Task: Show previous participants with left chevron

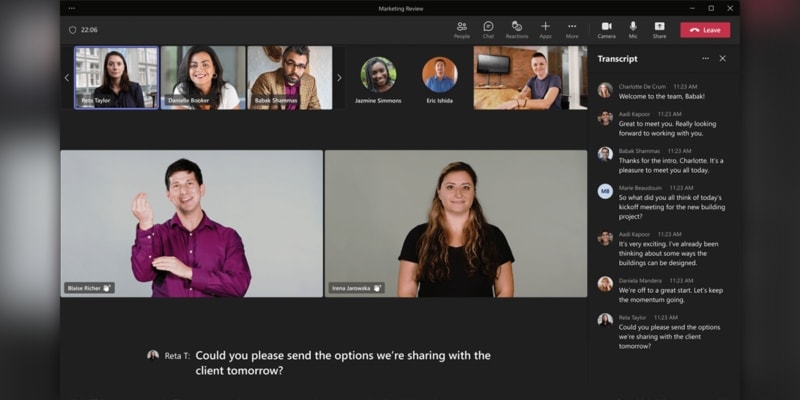Action: 67,78
